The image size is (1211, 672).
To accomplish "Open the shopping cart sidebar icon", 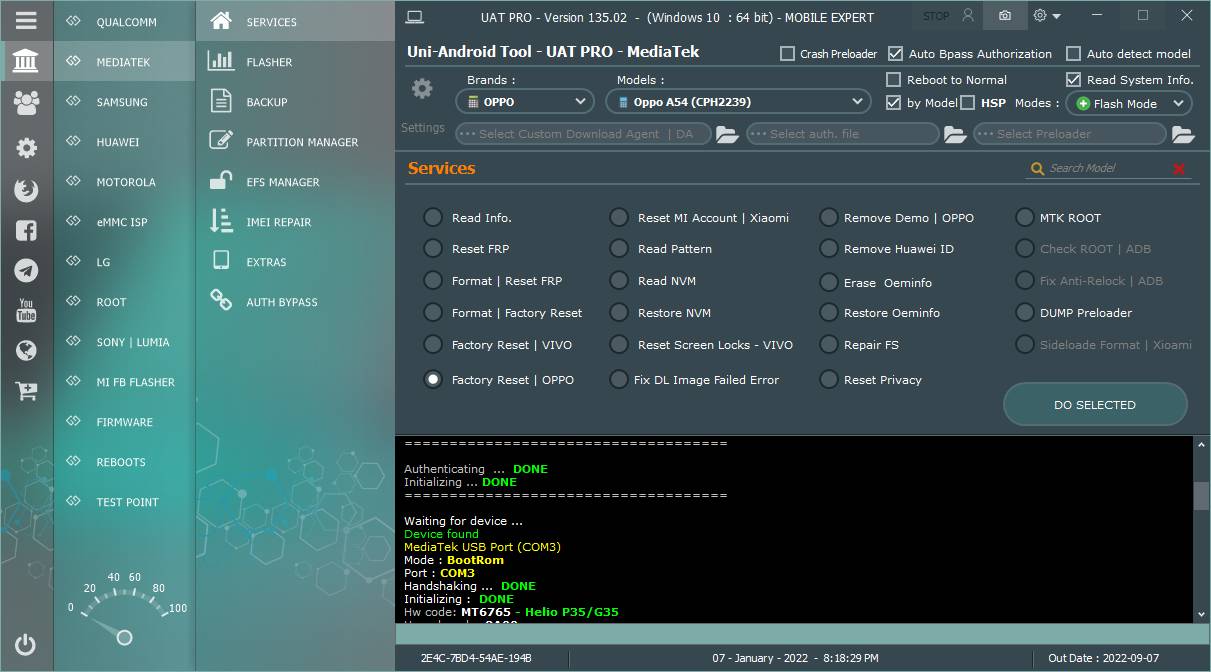I will (26, 391).
